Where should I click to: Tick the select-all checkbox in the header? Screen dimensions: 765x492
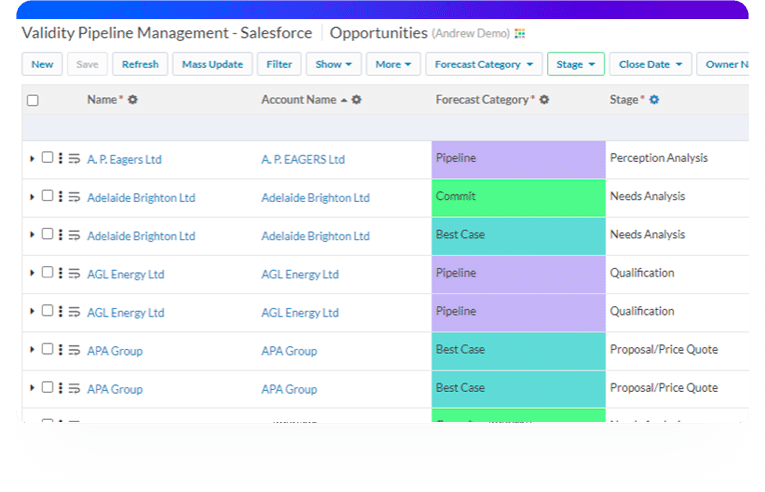click(x=33, y=100)
